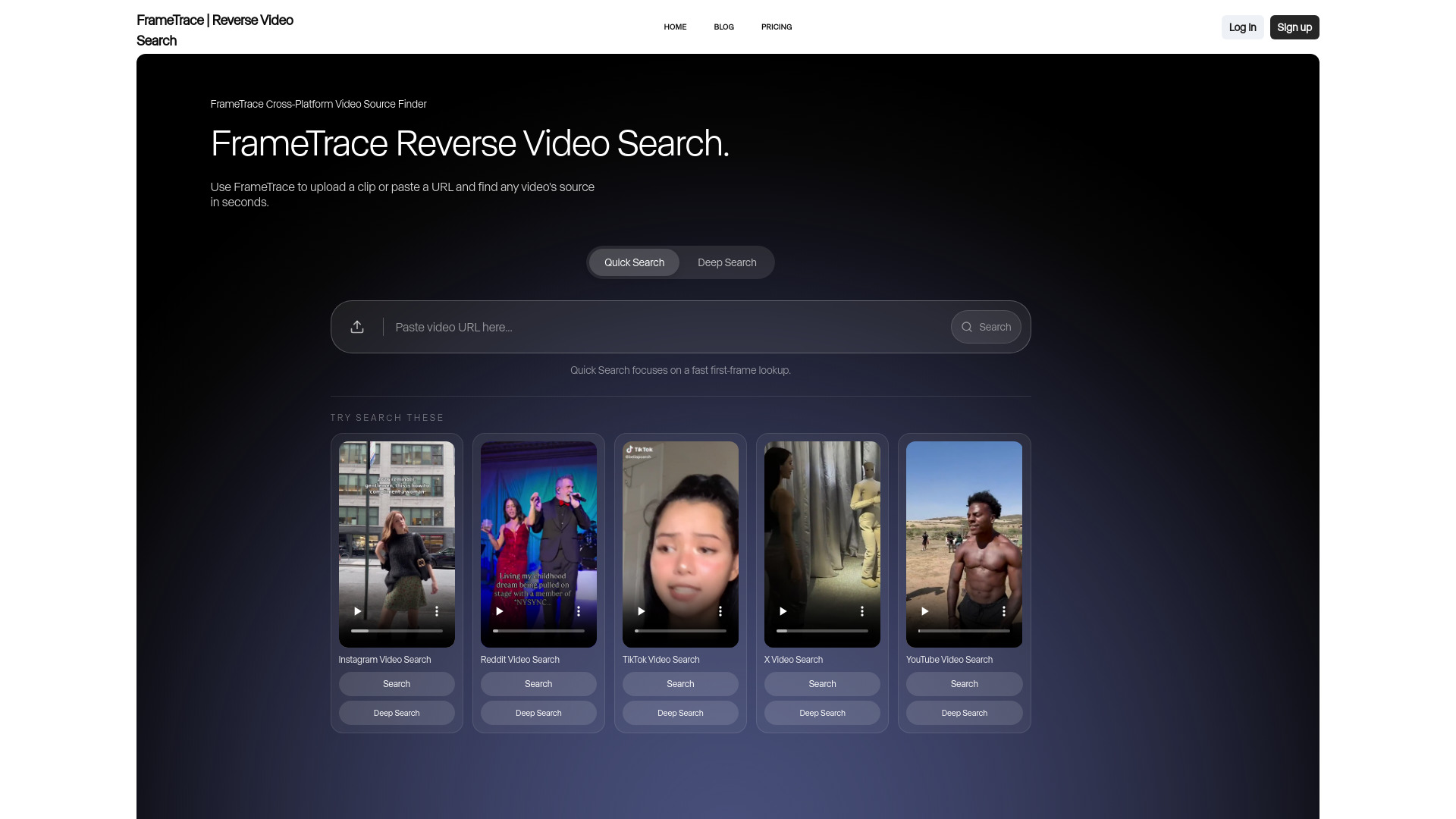Navigate to the BLOG page
This screenshot has width=1456, height=819.
tap(723, 27)
